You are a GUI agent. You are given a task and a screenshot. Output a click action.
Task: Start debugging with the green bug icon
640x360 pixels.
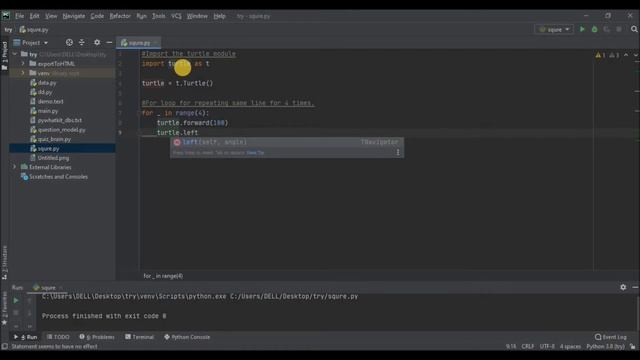(594, 29)
